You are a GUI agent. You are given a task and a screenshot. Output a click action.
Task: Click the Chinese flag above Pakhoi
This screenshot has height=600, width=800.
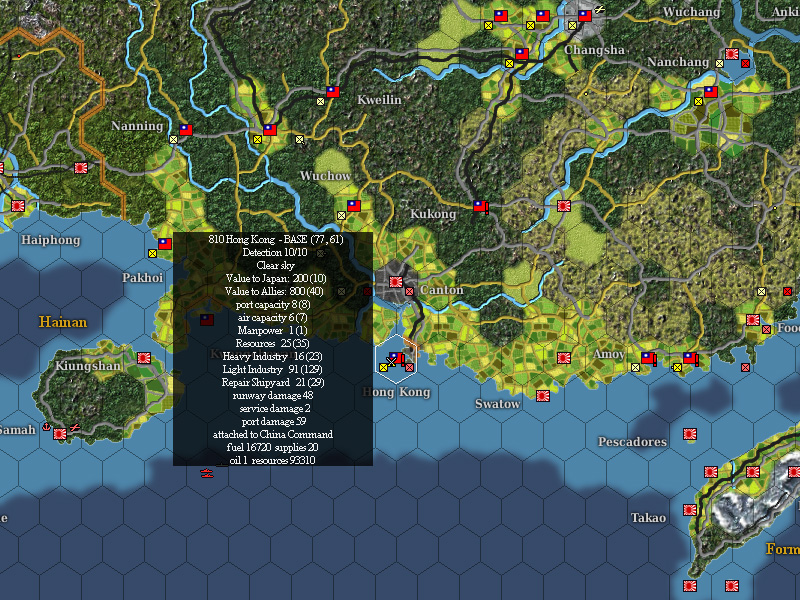(165, 243)
